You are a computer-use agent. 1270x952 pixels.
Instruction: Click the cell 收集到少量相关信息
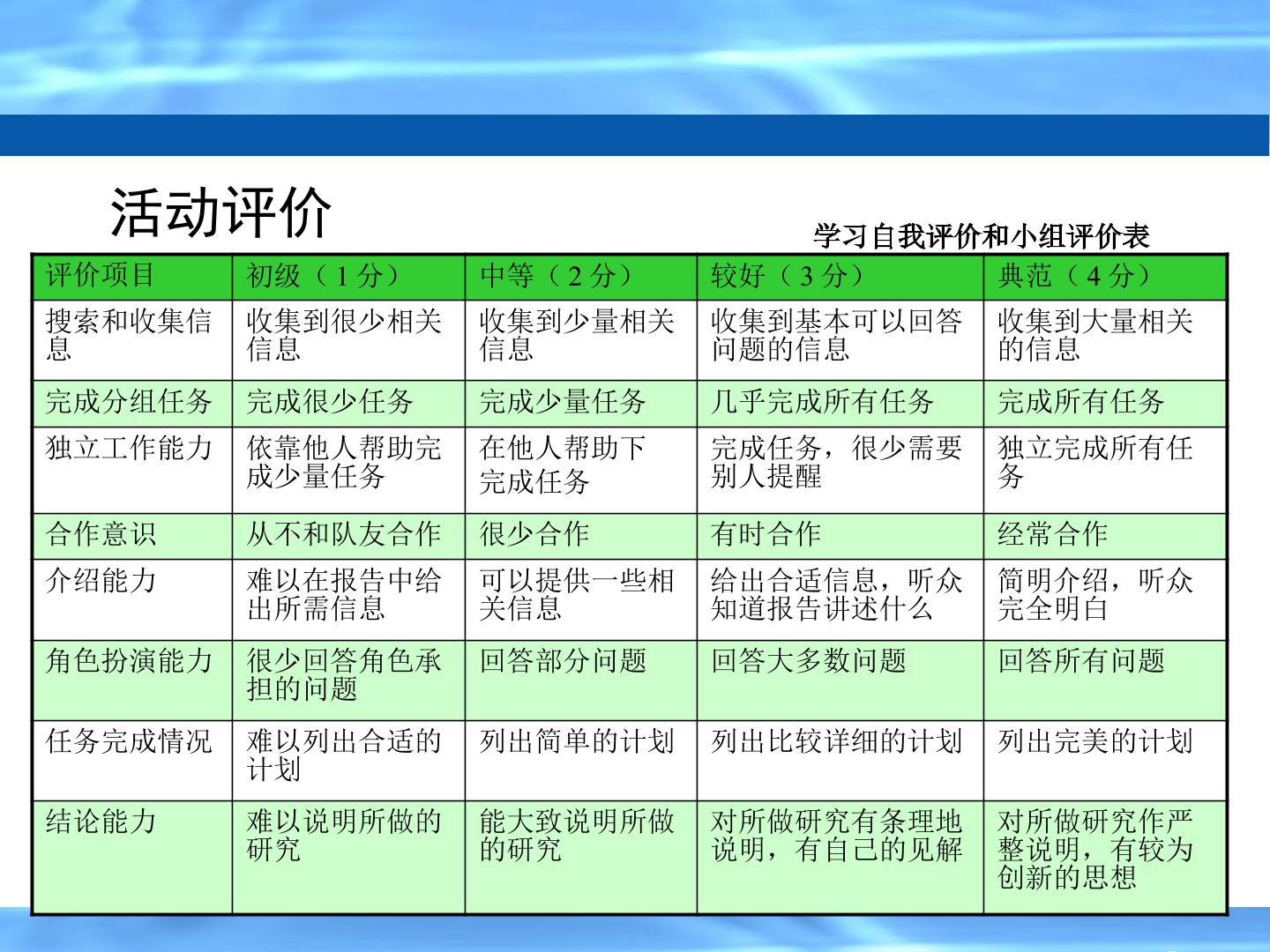581,340
